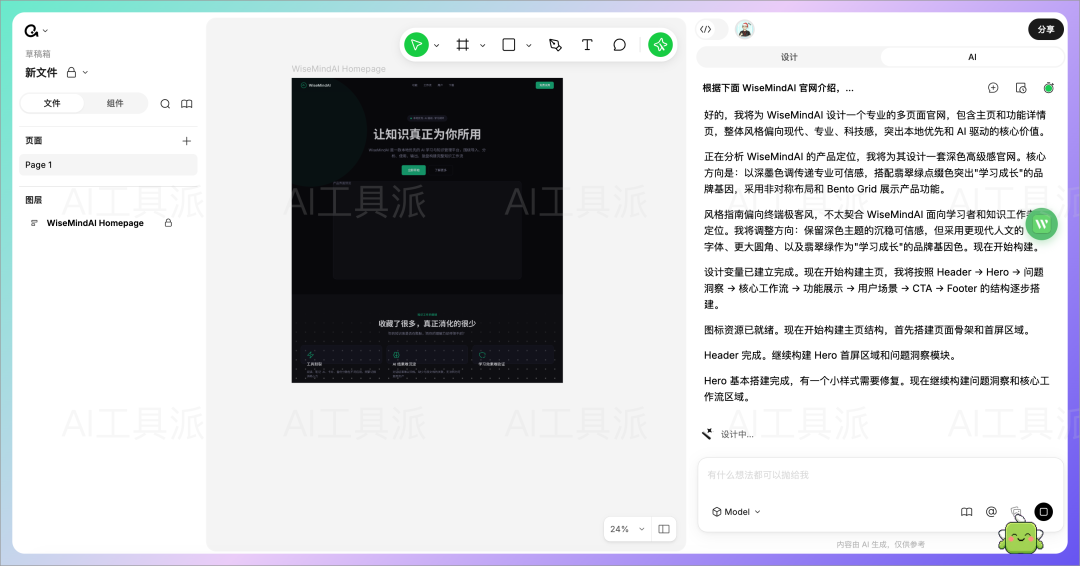Switch to the 文件 tab
Image resolution: width=1080 pixels, height=566 pixels.
(x=52, y=103)
